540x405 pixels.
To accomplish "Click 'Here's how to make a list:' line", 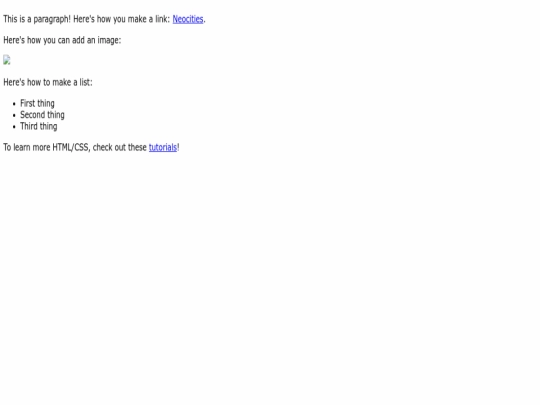I will [48, 82].
